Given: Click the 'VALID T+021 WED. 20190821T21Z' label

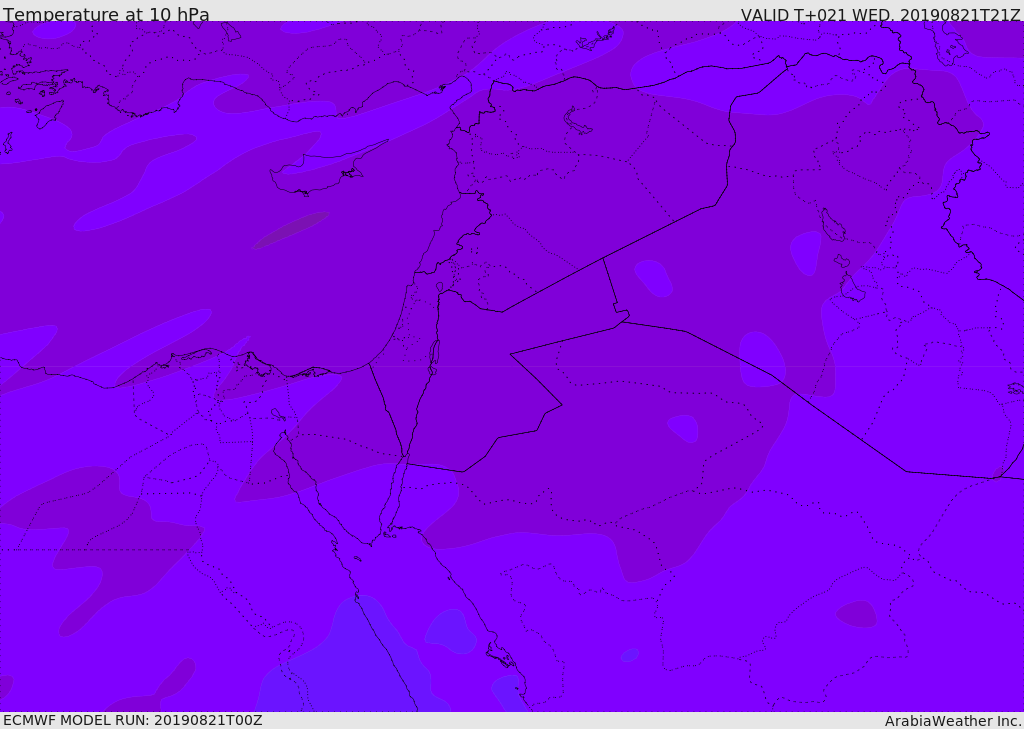Looking at the screenshot, I should 880,15.
